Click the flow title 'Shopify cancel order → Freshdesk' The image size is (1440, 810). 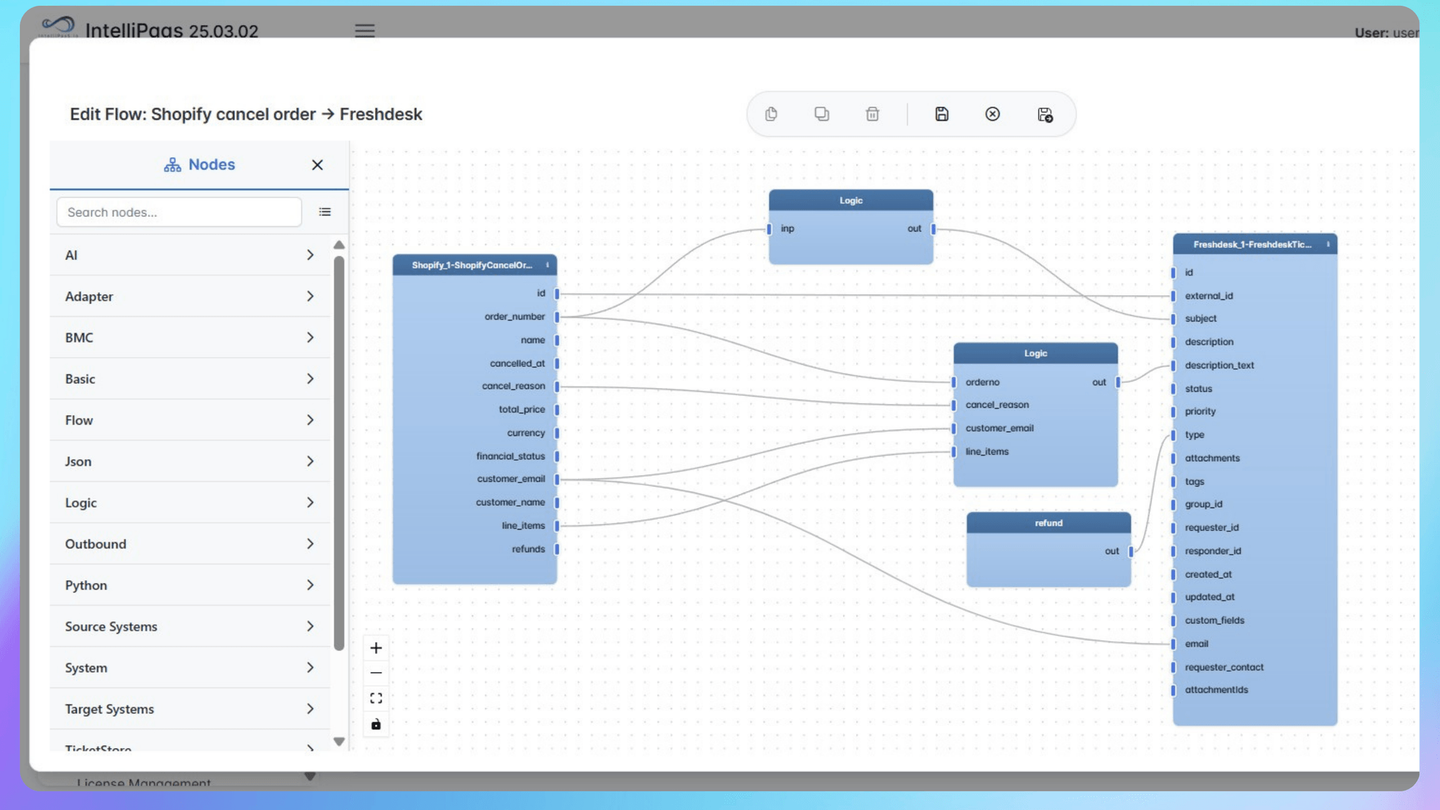pyautogui.click(x=287, y=114)
